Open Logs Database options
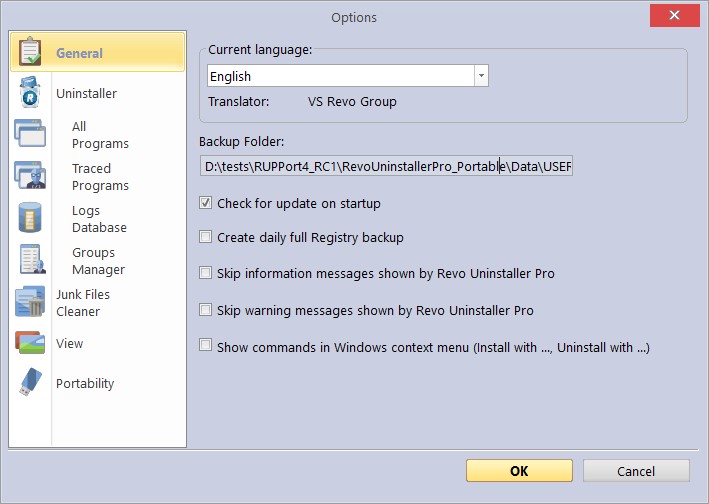This screenshot has height=504, width=709. coord(99,219)
